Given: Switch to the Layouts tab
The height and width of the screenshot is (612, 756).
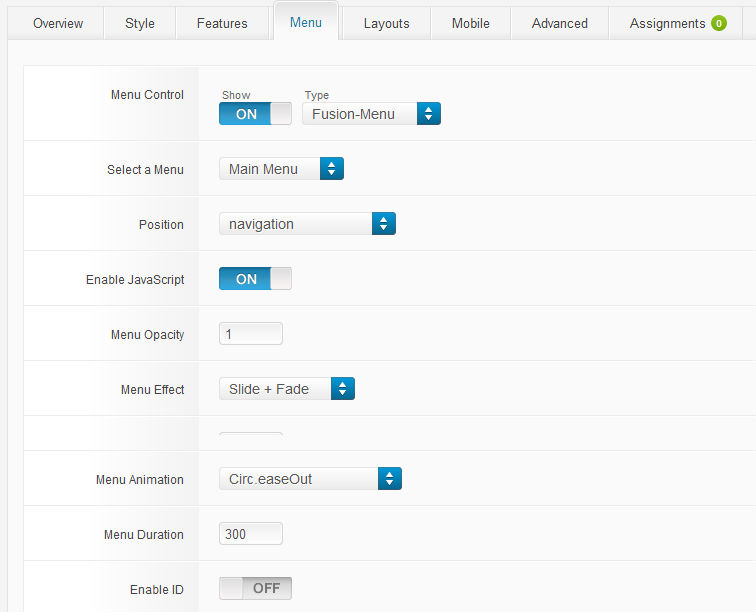Looking at the screenshot, I should (x=386, y=23).
